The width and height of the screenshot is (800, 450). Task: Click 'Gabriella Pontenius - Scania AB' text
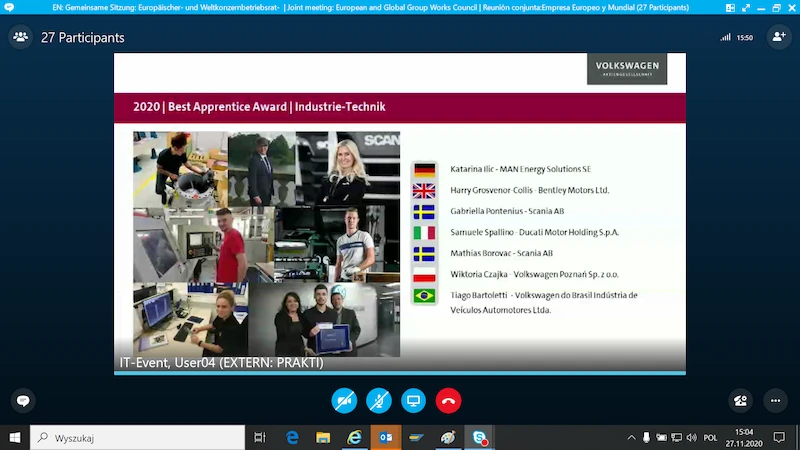pyautogui.click(x=507, y=211)
